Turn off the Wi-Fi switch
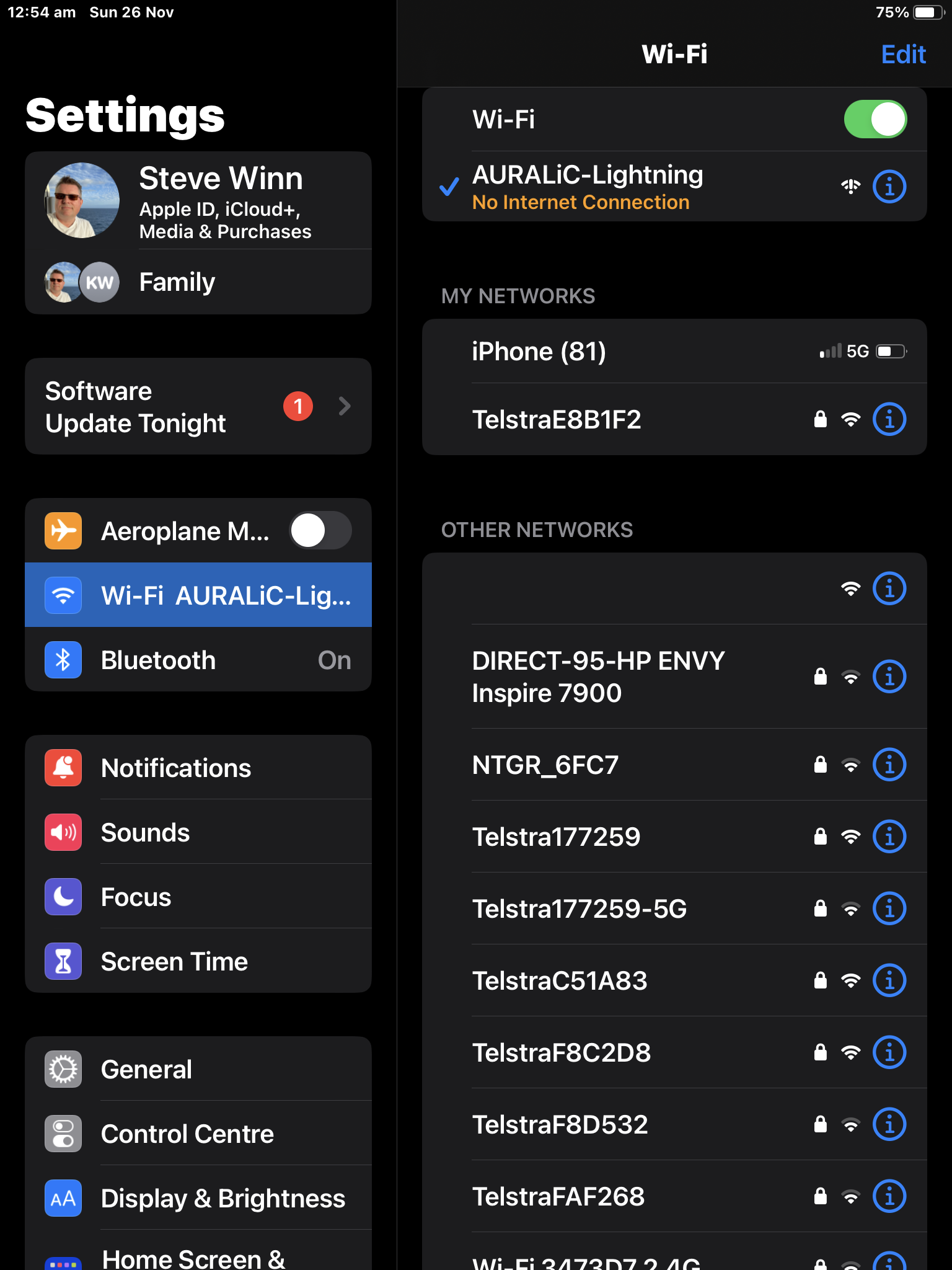 (875, 119)
